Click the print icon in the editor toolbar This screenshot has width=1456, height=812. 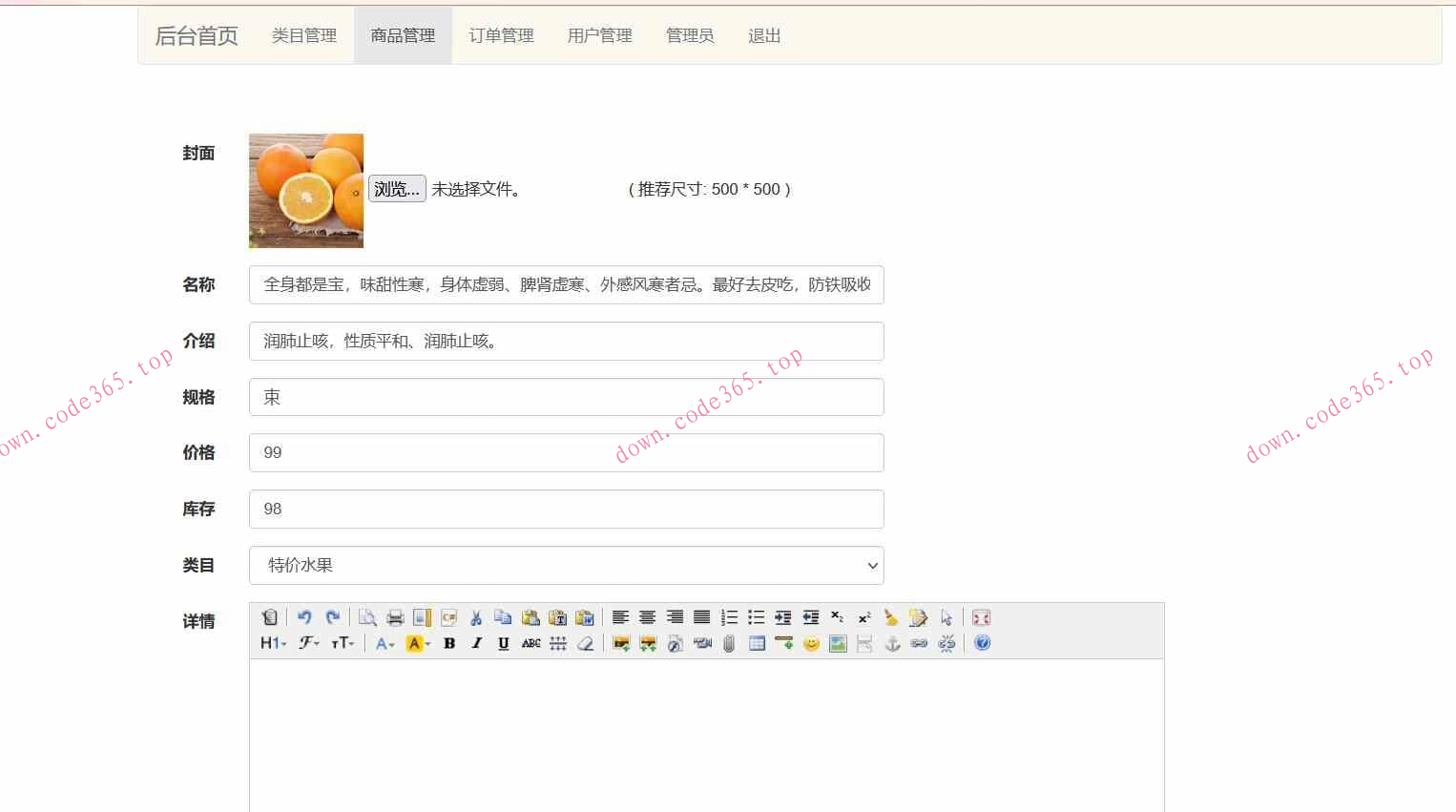[x=393, y=617]
